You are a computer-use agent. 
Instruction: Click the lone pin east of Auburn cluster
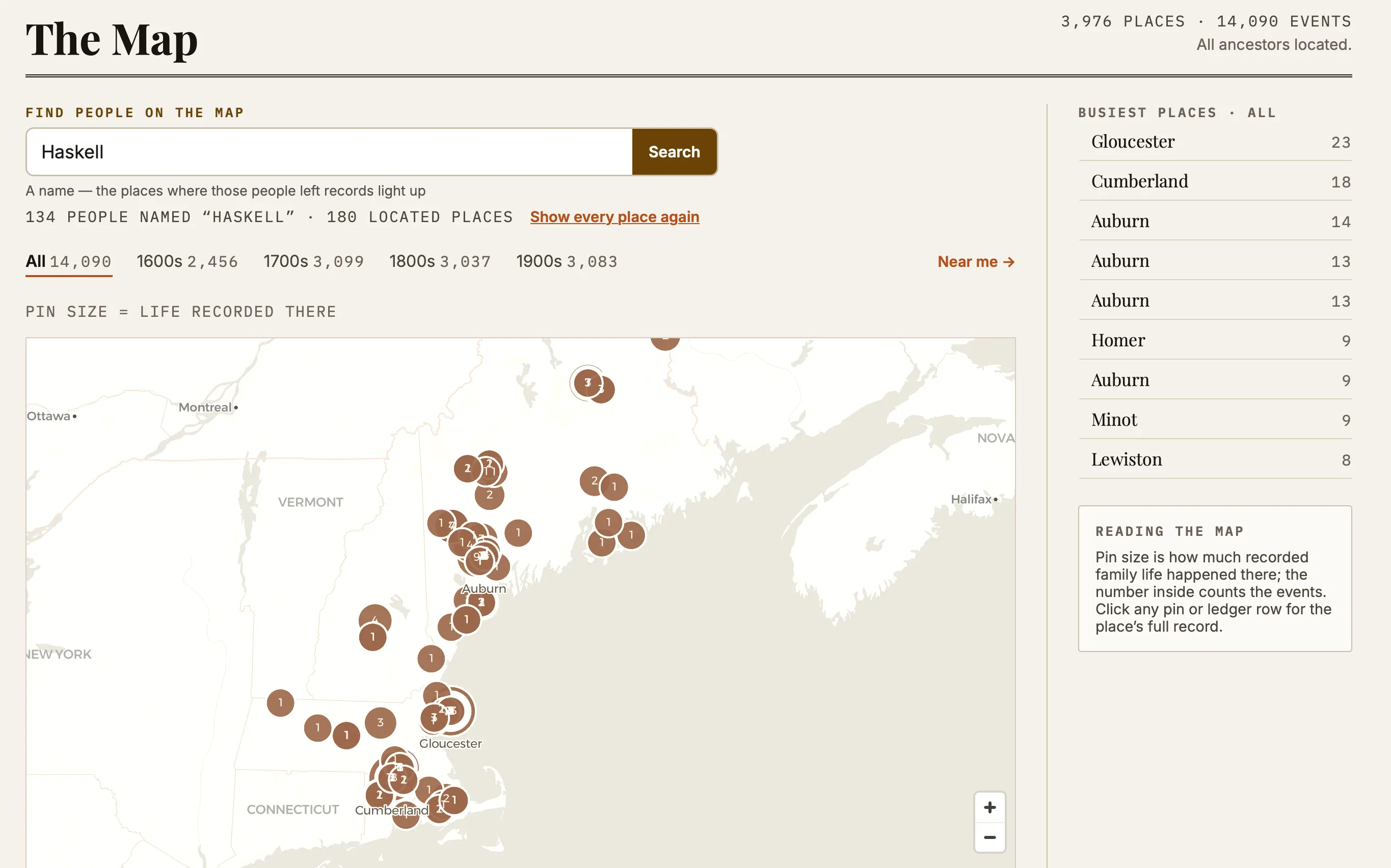(x=518, y=533)
